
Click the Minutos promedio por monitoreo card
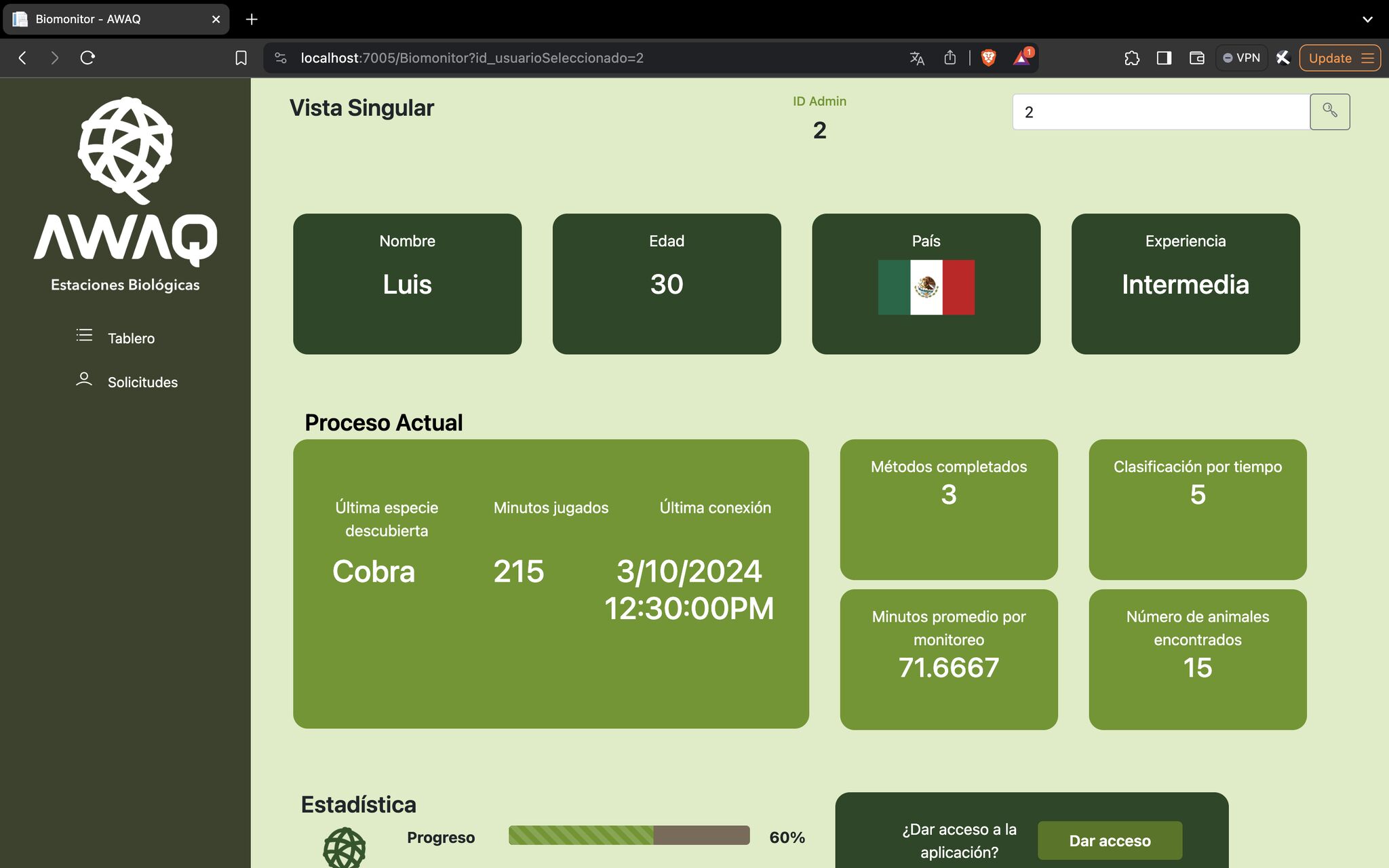[x=949, y=659]
